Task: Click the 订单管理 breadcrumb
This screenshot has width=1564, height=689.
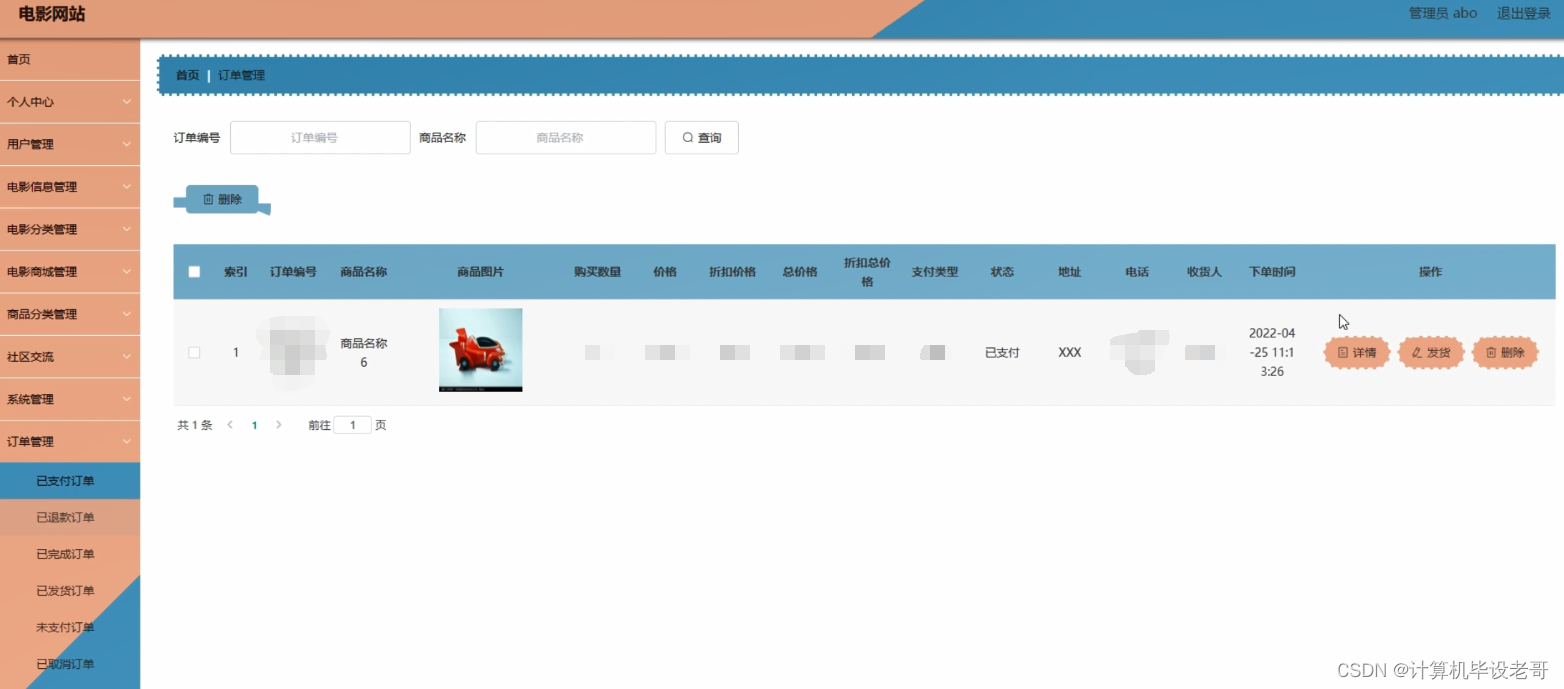Action: [x=241, y=75]
